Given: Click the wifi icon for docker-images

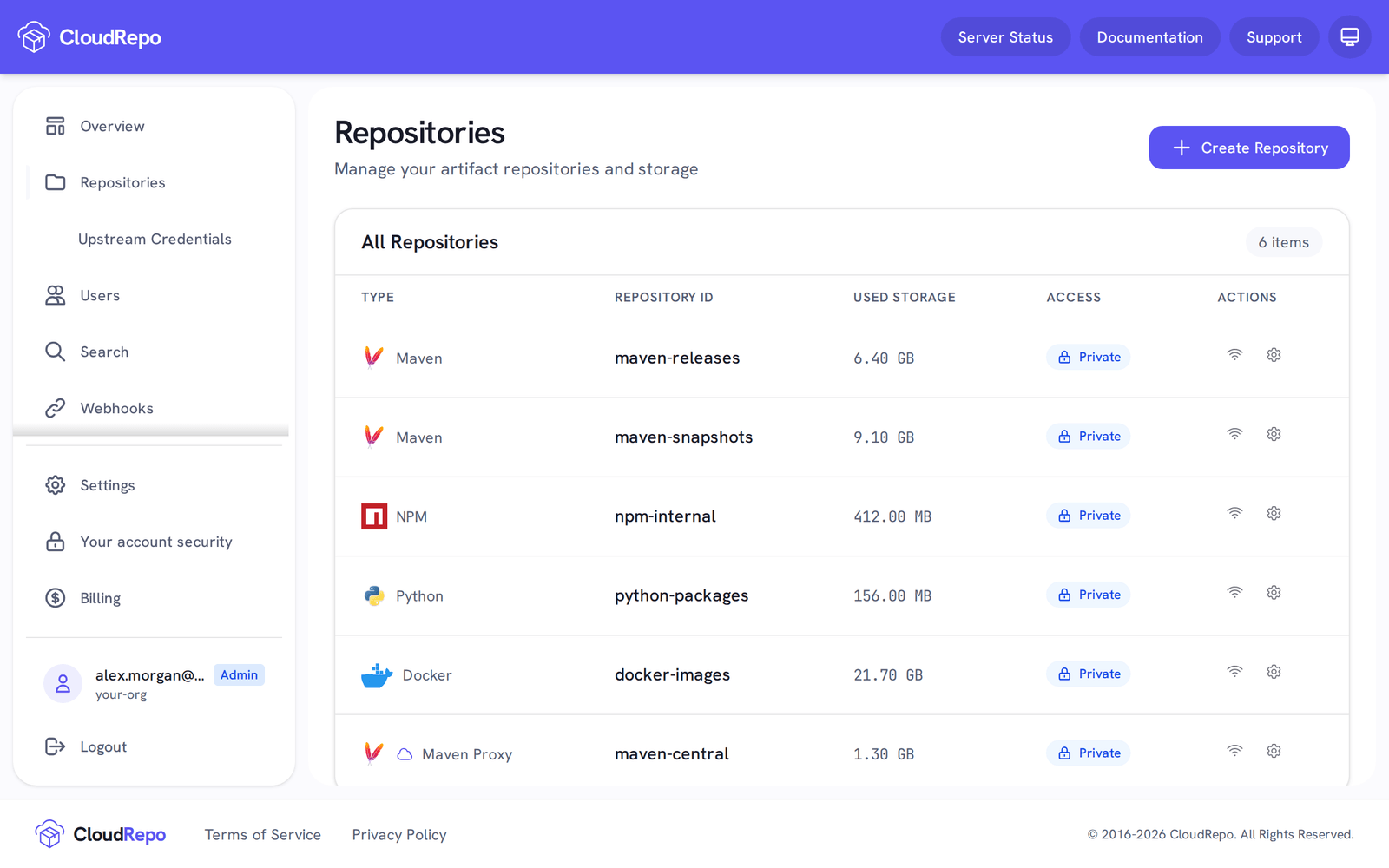Looking at the screenshot, I should point(1234,672).
